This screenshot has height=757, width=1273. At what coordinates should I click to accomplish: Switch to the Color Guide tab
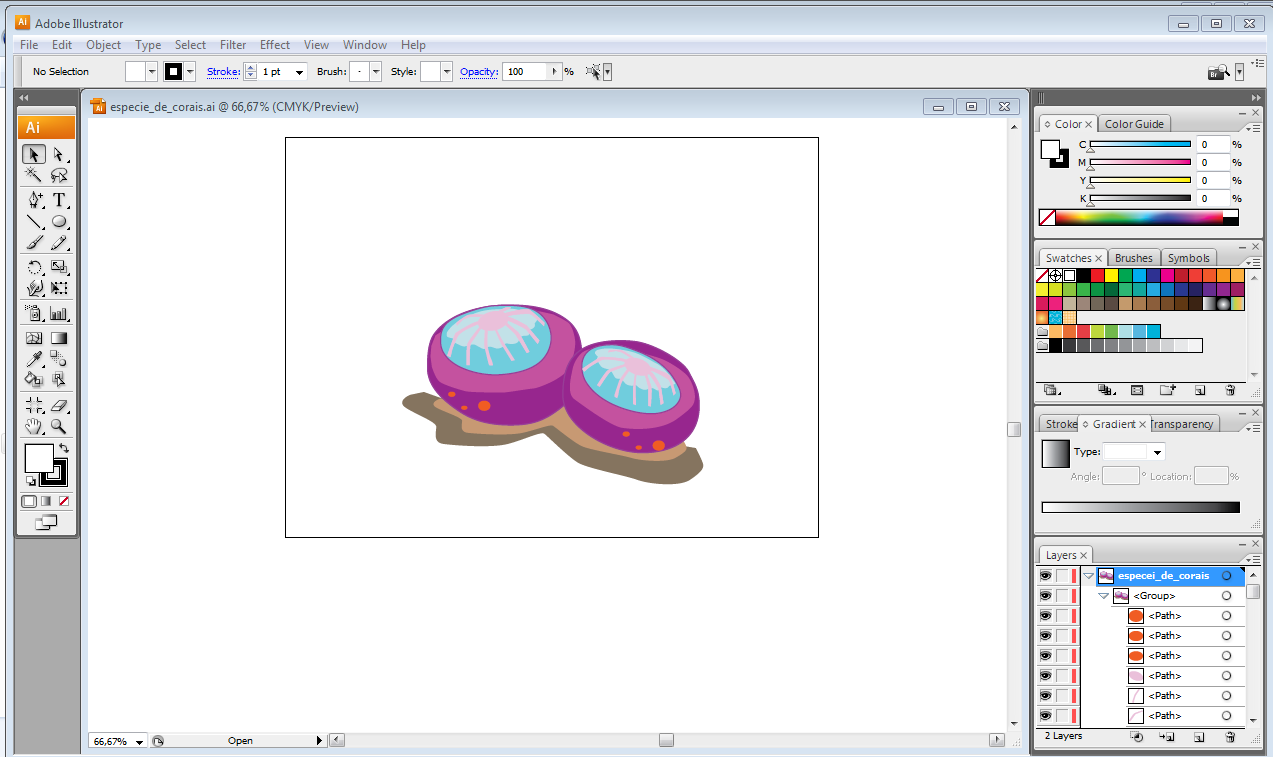pyautogui.click(x=1134, y=124)
